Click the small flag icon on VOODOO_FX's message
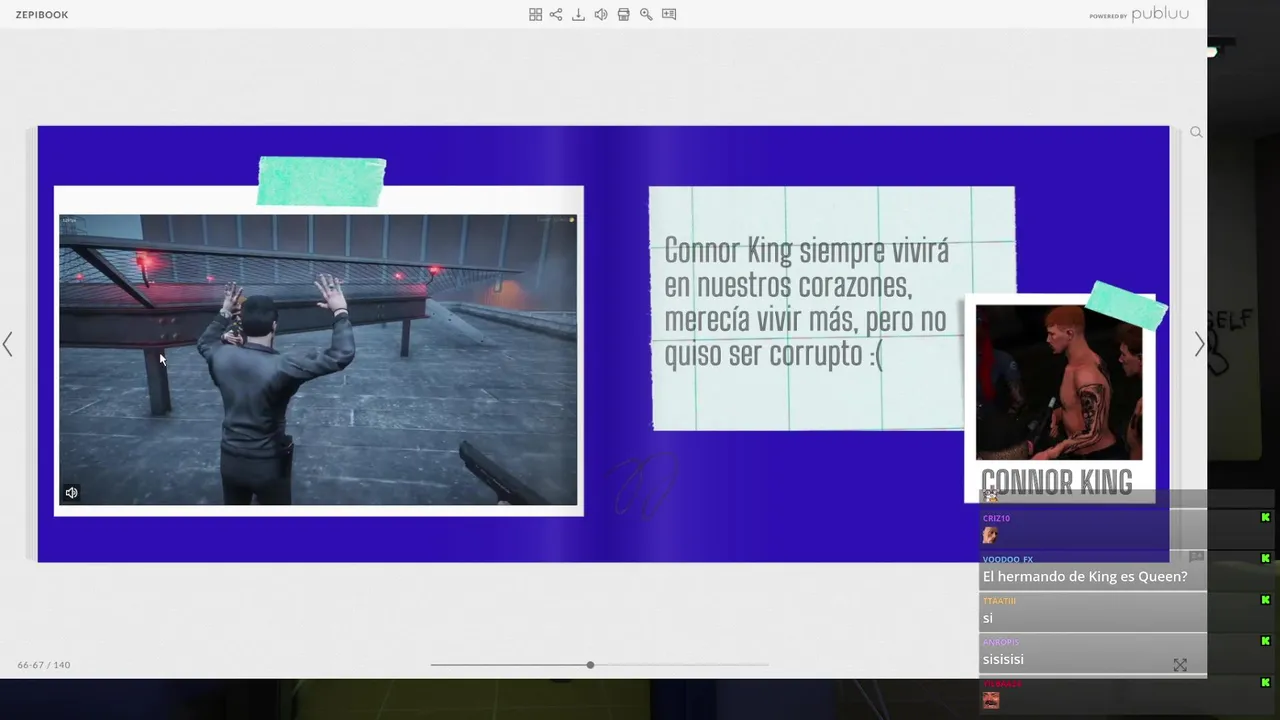1280x720 pixels. [x=1196, y=556]
